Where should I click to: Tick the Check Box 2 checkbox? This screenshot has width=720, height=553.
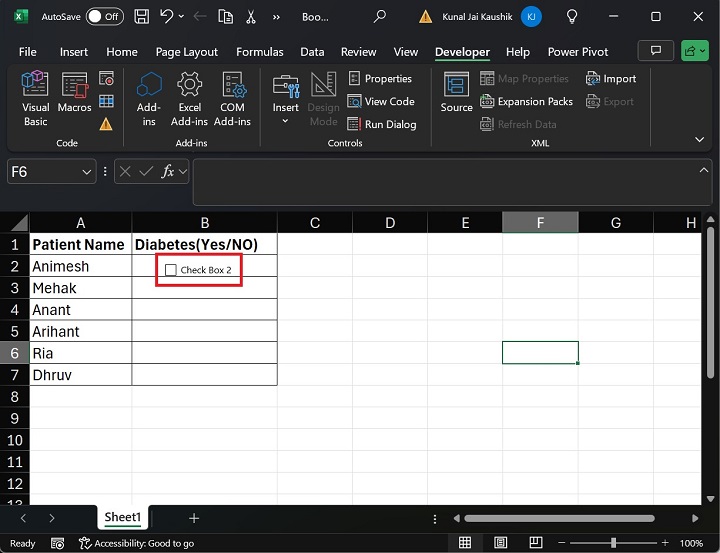point(171,270)
